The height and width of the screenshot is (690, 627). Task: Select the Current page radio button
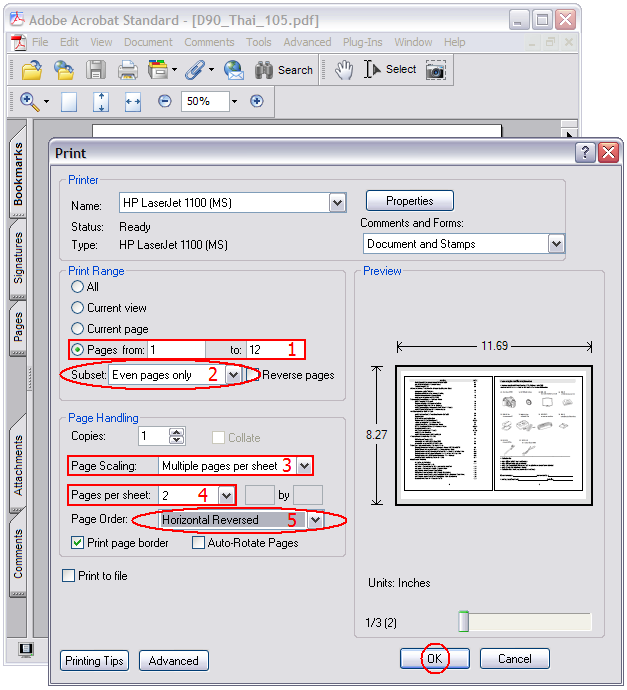pos(77,329)
